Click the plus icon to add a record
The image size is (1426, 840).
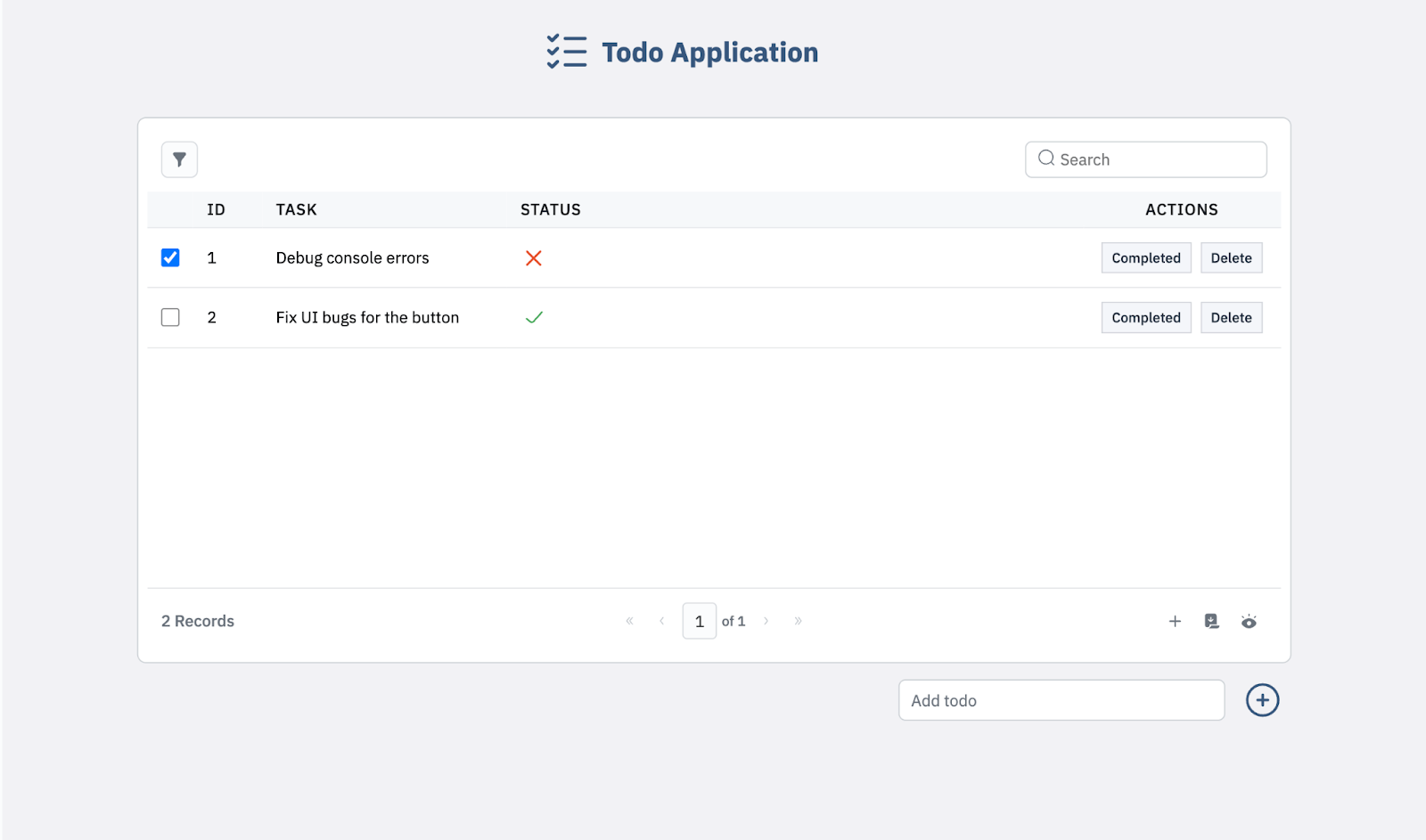click(1175, 621)
